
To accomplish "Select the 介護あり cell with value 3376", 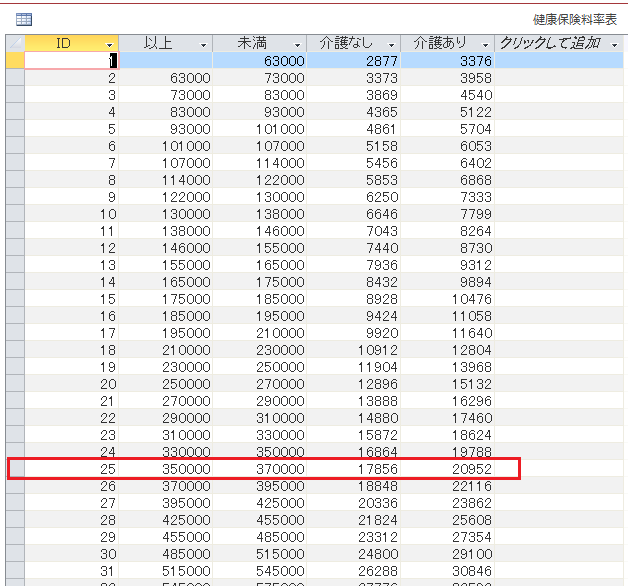I will [x=448, y=60].
